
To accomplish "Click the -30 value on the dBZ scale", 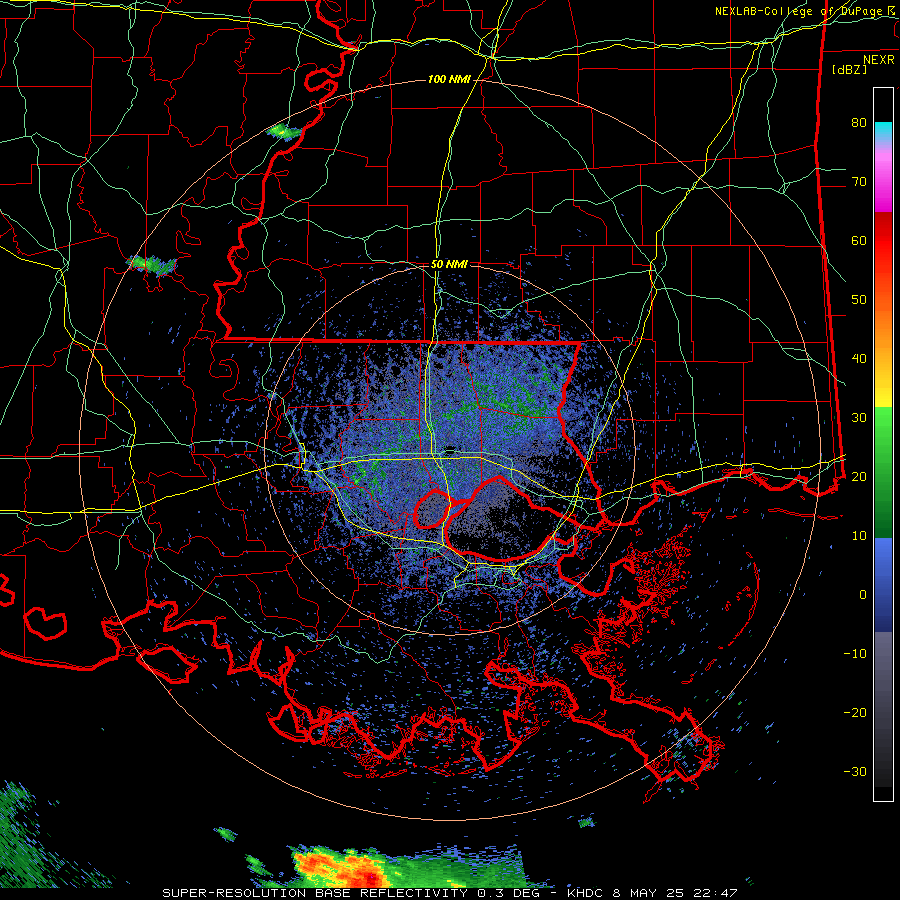I will pyautogui.click(x=855, y=771).
